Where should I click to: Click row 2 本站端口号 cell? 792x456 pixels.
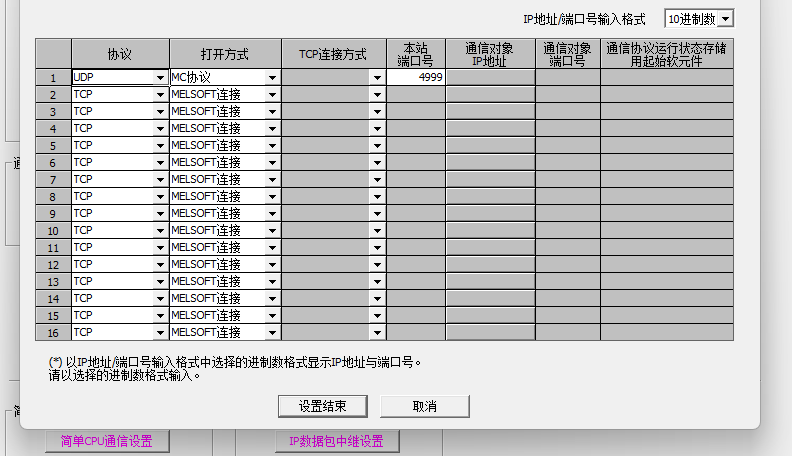click(x=416, y=94)
